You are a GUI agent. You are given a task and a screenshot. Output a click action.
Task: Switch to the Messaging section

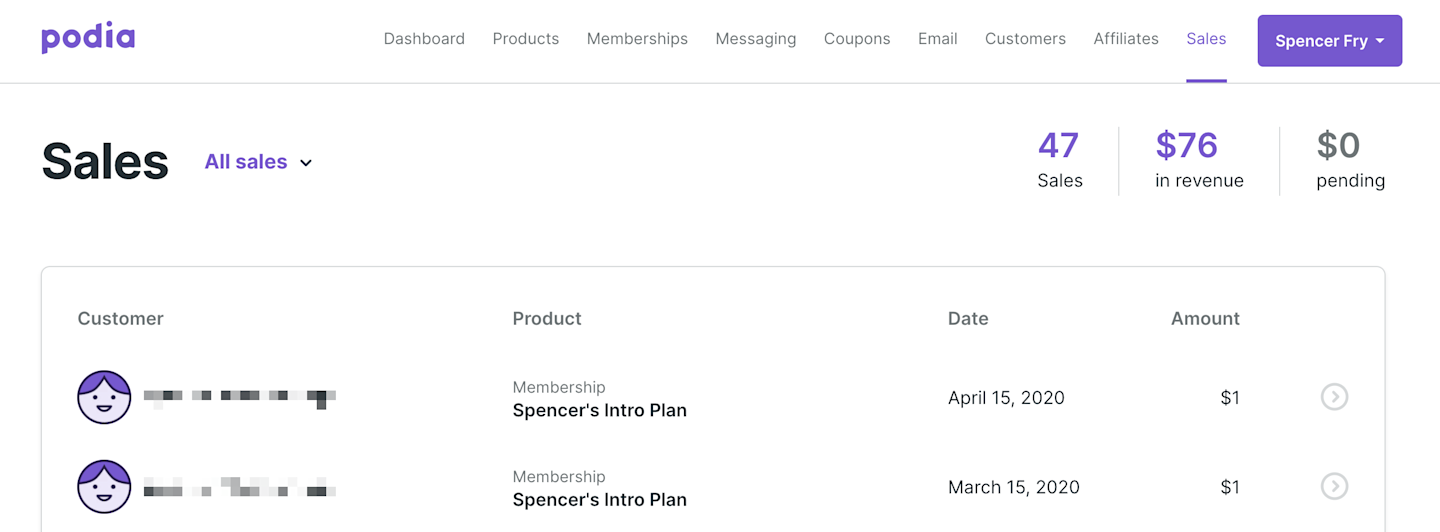[x=755, y=39]
